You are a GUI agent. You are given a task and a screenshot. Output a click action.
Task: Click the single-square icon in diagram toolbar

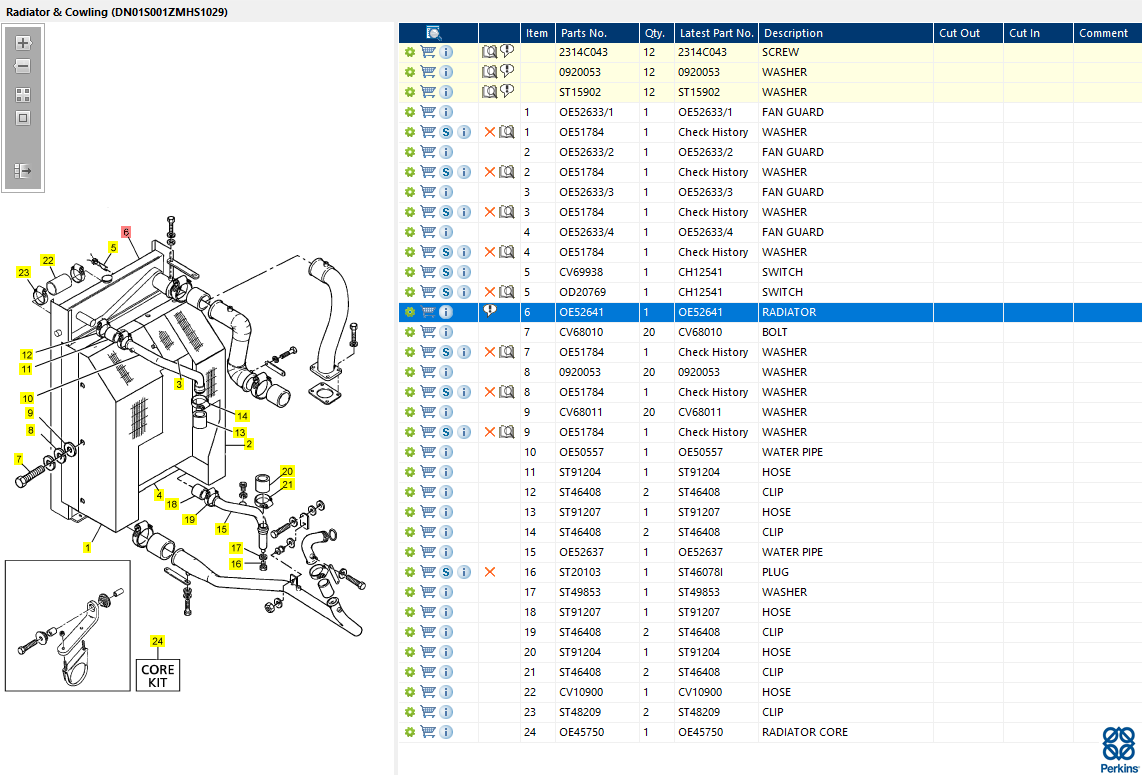point(23,118)
